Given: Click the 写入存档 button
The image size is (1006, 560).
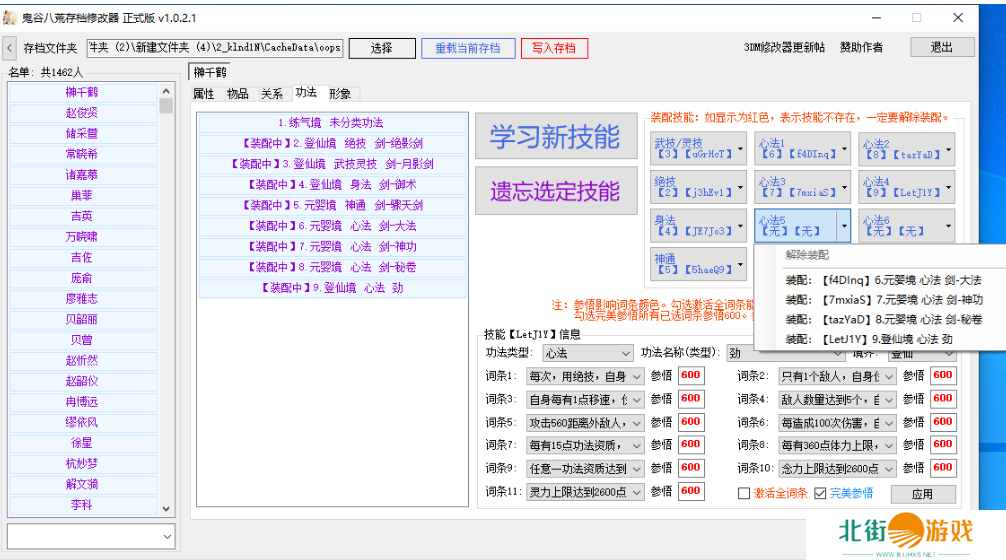Looking at the screenshot, I should pos(554,48).
